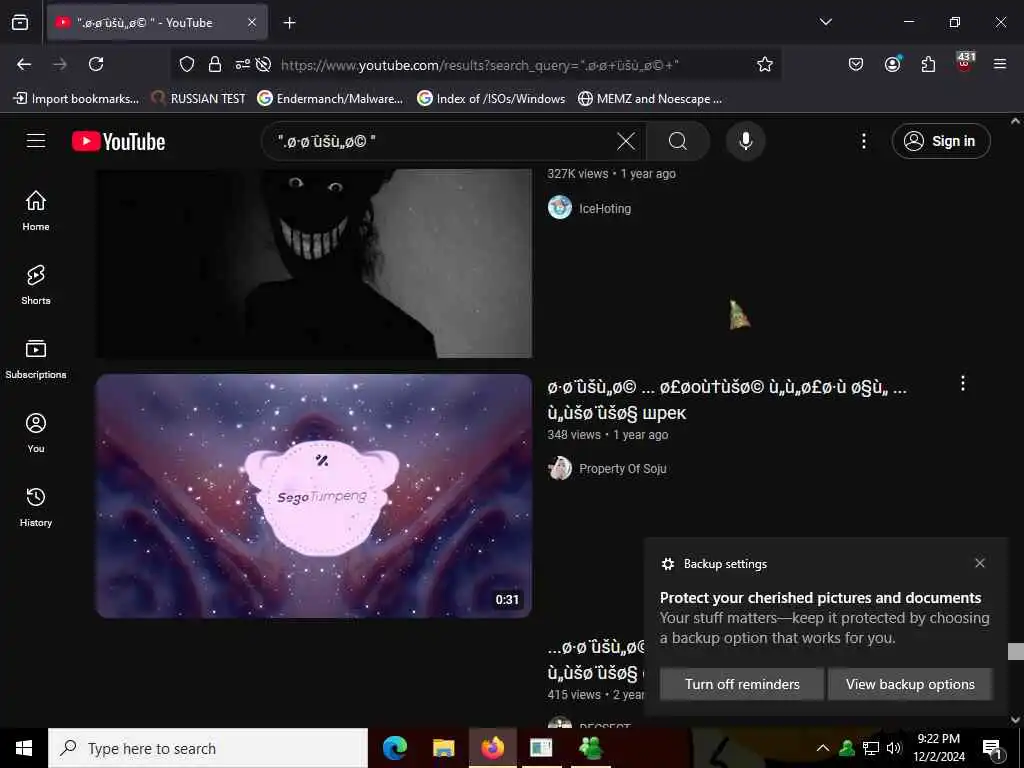Click the page vertical scrollbar thumb
This screenshot has width=1024, height=768.
coord(1016,652)
